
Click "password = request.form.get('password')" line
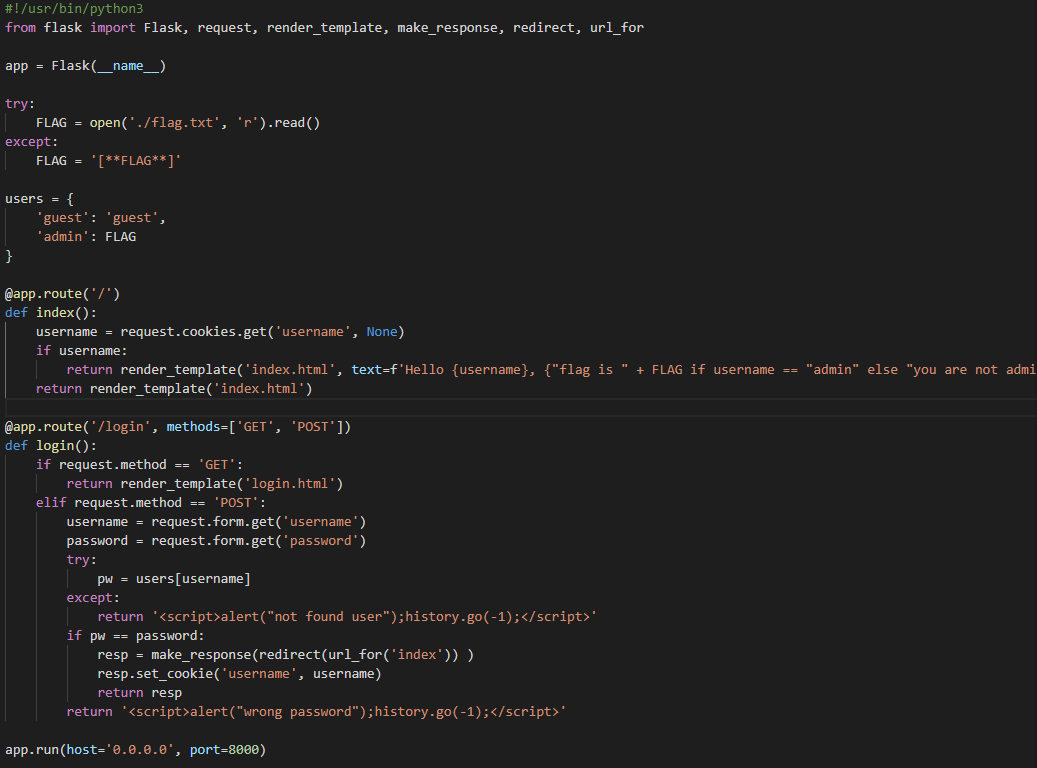tap(216, 541)
